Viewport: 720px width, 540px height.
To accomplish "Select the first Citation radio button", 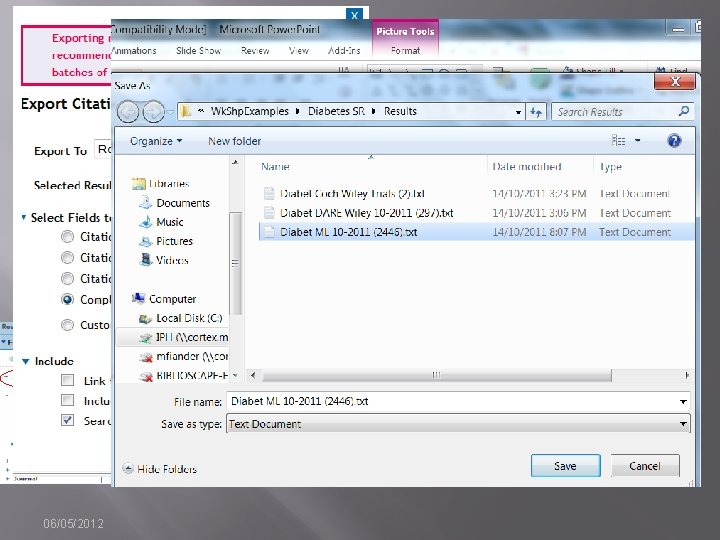I will pos(68,236).
